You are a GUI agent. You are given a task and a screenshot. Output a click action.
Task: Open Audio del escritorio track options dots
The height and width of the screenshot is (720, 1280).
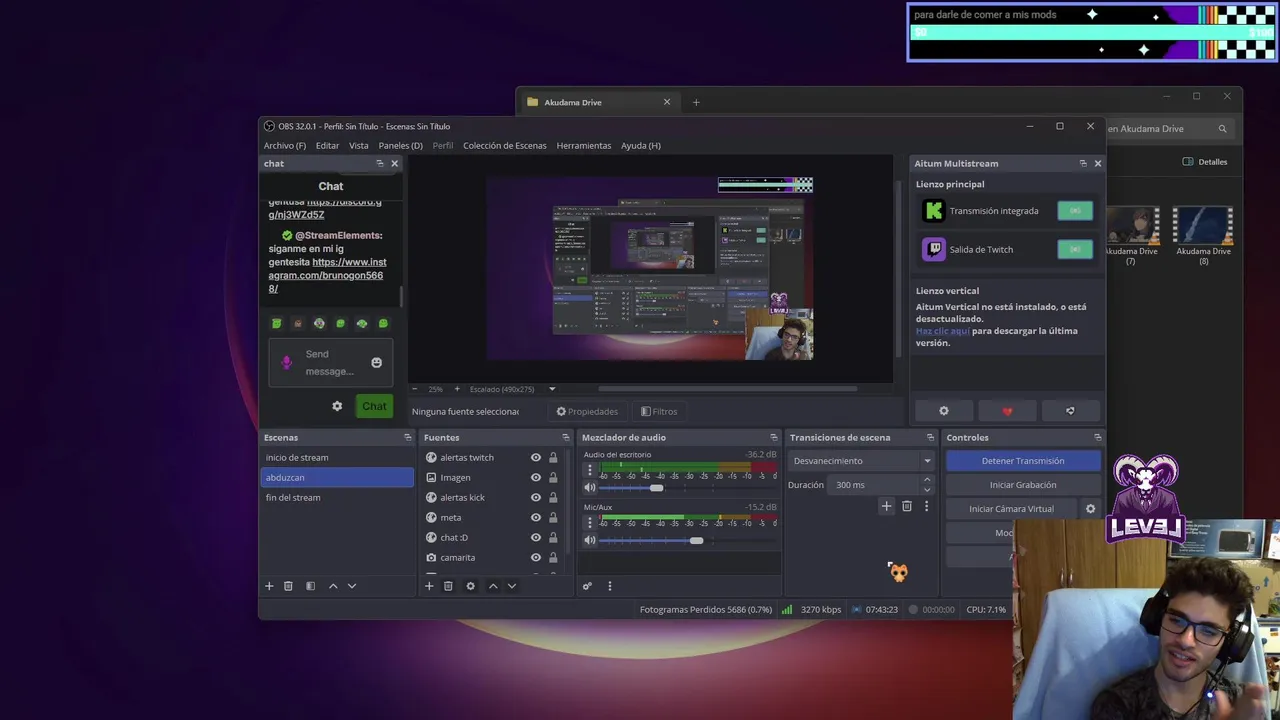pos(589,469)
